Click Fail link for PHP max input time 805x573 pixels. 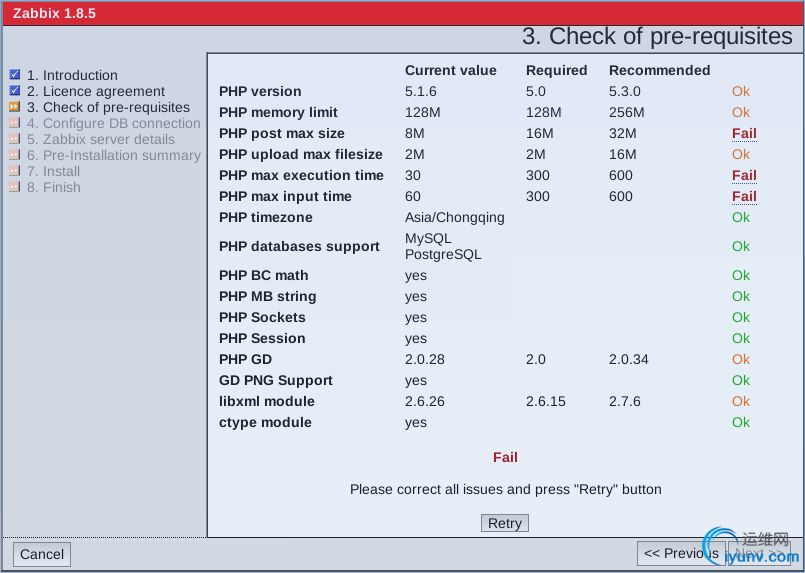[x=744, y=197]
